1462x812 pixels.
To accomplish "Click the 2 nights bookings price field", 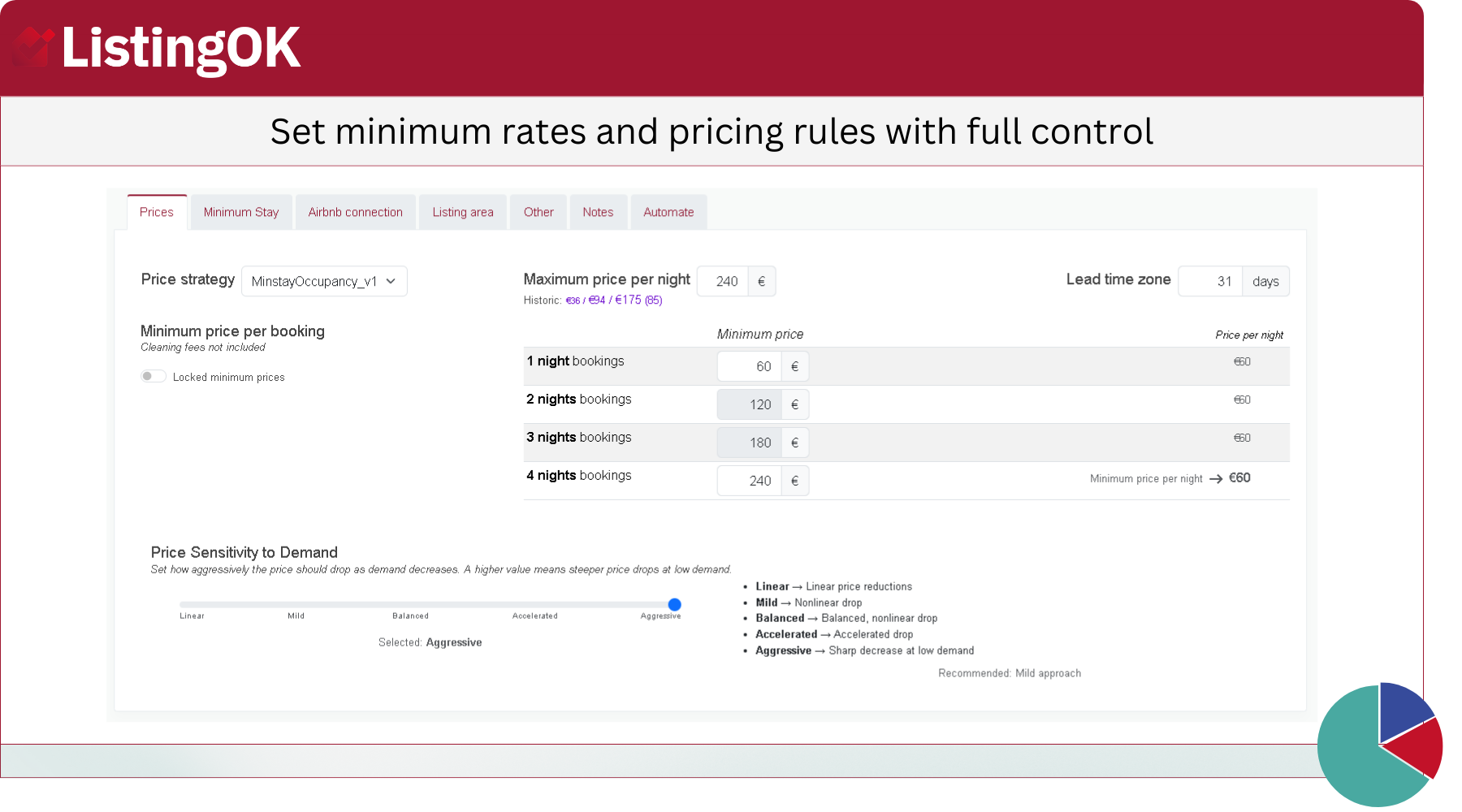I will coord(750,404).
